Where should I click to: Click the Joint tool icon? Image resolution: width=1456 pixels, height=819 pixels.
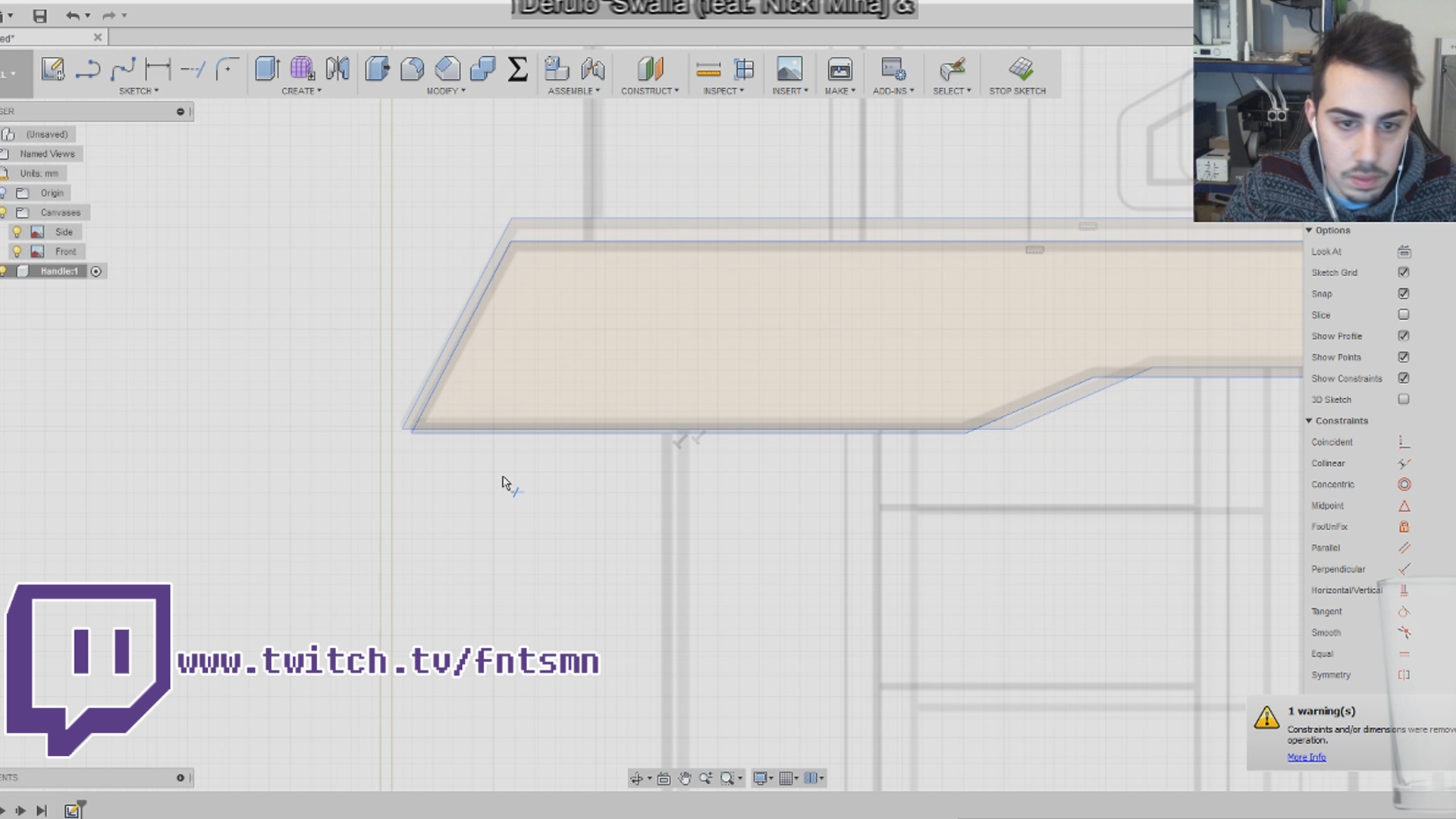(x=593, y=69)
